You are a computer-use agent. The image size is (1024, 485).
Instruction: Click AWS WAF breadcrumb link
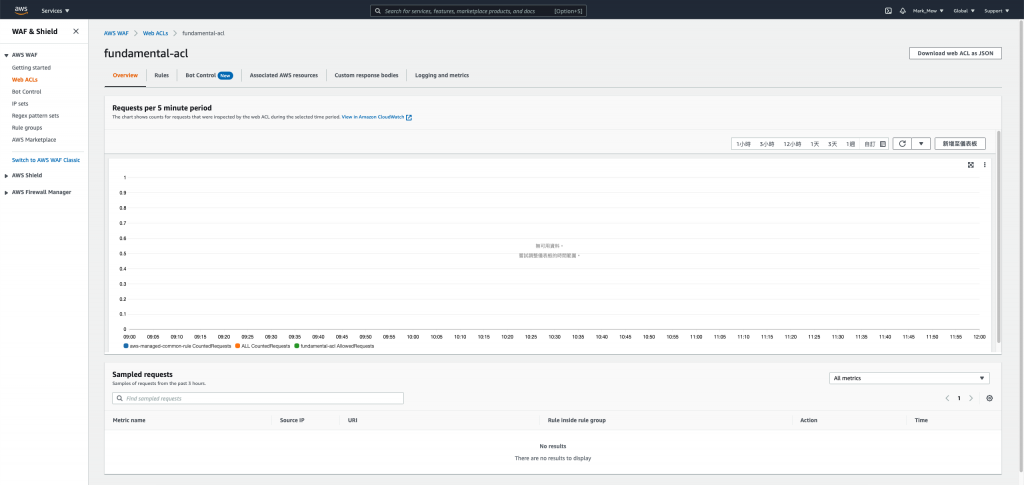116,33
